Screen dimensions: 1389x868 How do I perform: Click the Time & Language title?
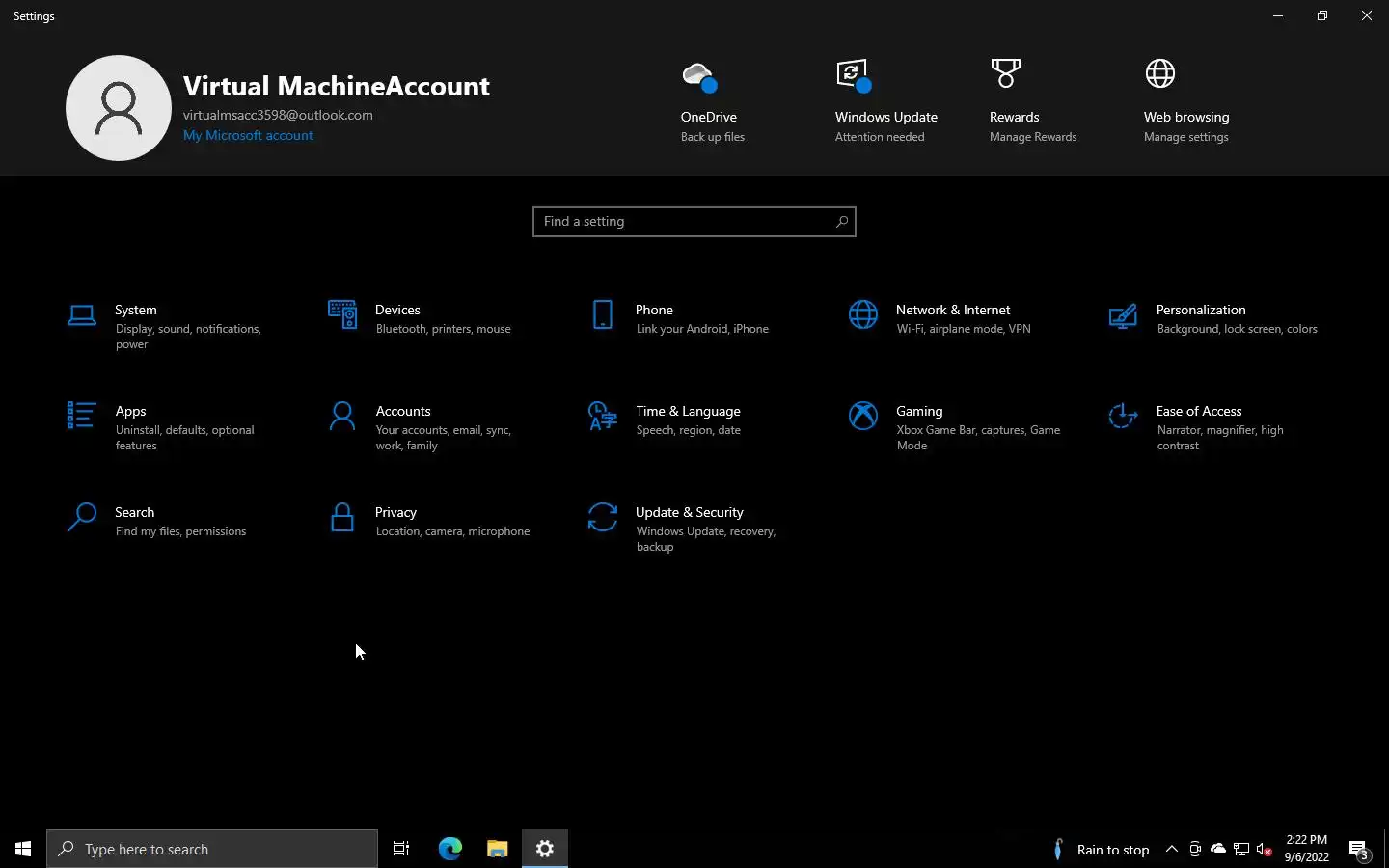click(689, 411)
